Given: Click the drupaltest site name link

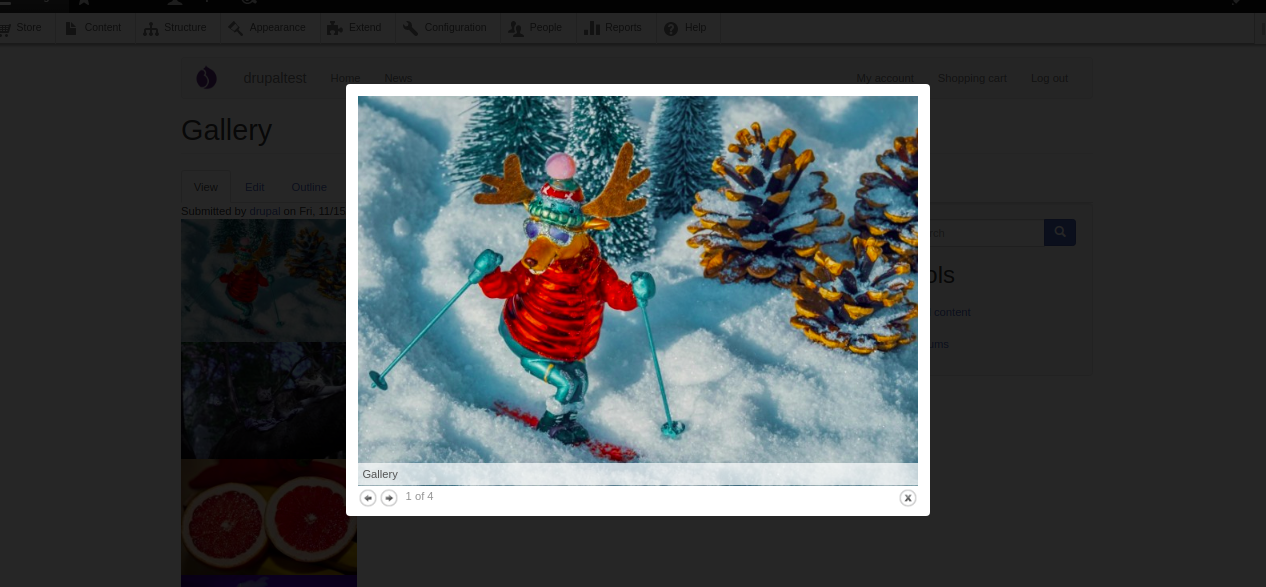Looking at the screenshot, I should (274, 78).
